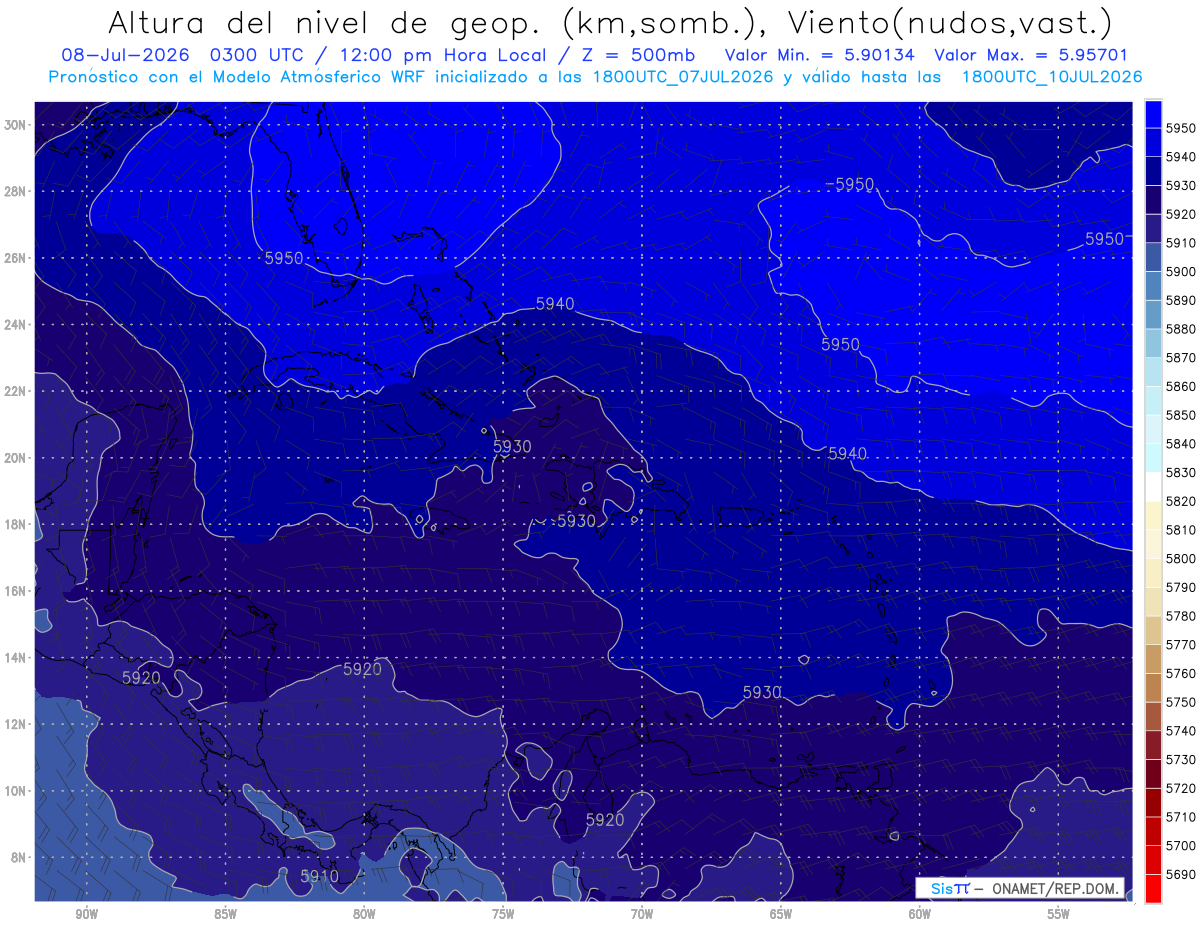The height and width of the screenshot is (927, 1200).
Task: Pick the white swatch between 5830 and 5820
Action: [1153, 486]
